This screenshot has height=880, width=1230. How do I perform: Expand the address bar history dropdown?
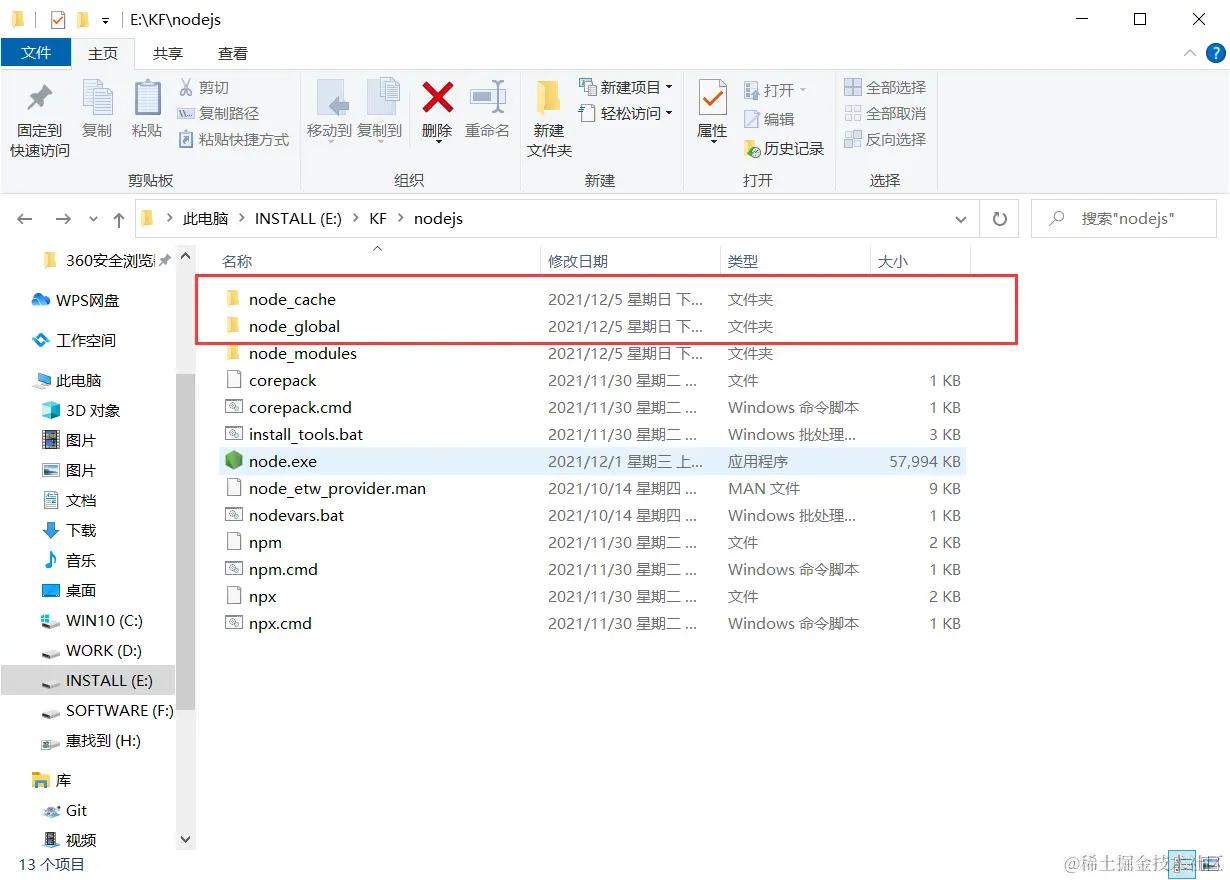click(961, 219)
